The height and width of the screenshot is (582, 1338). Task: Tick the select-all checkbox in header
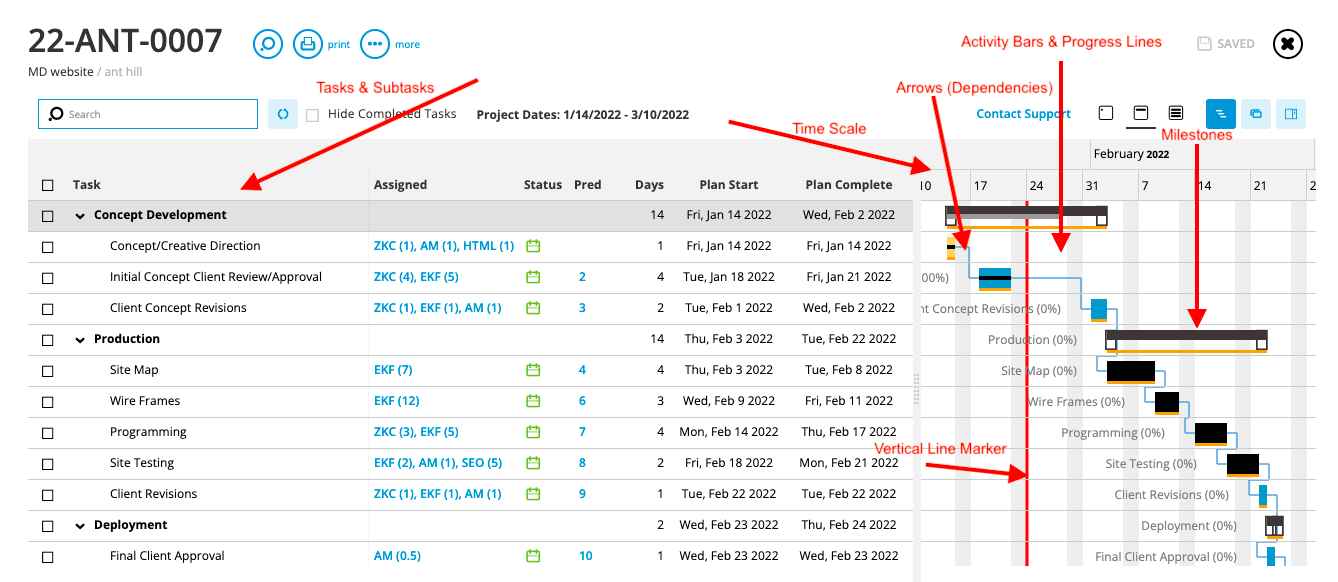point(48,185)
